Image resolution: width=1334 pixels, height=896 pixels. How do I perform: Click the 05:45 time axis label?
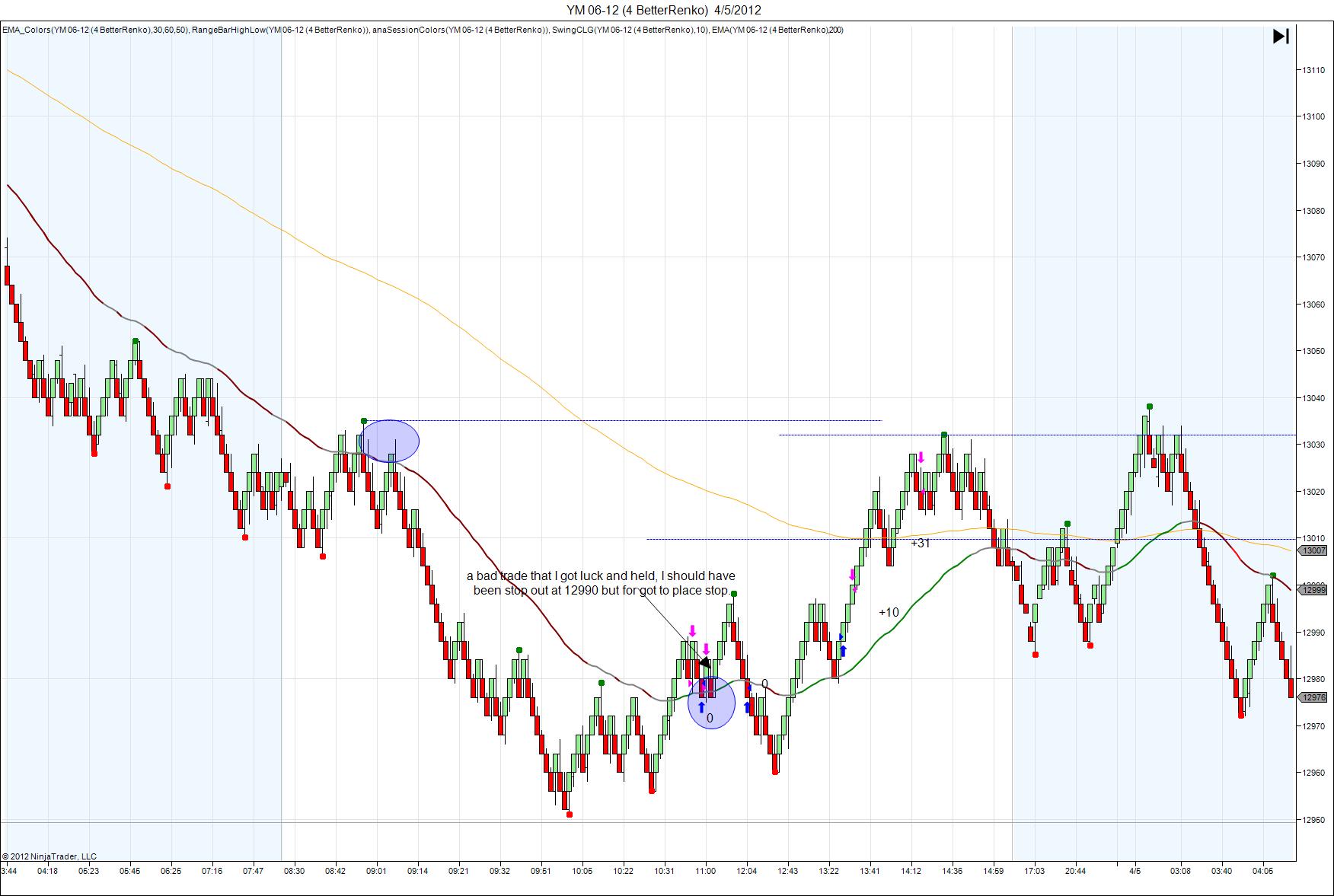[129, 871]
